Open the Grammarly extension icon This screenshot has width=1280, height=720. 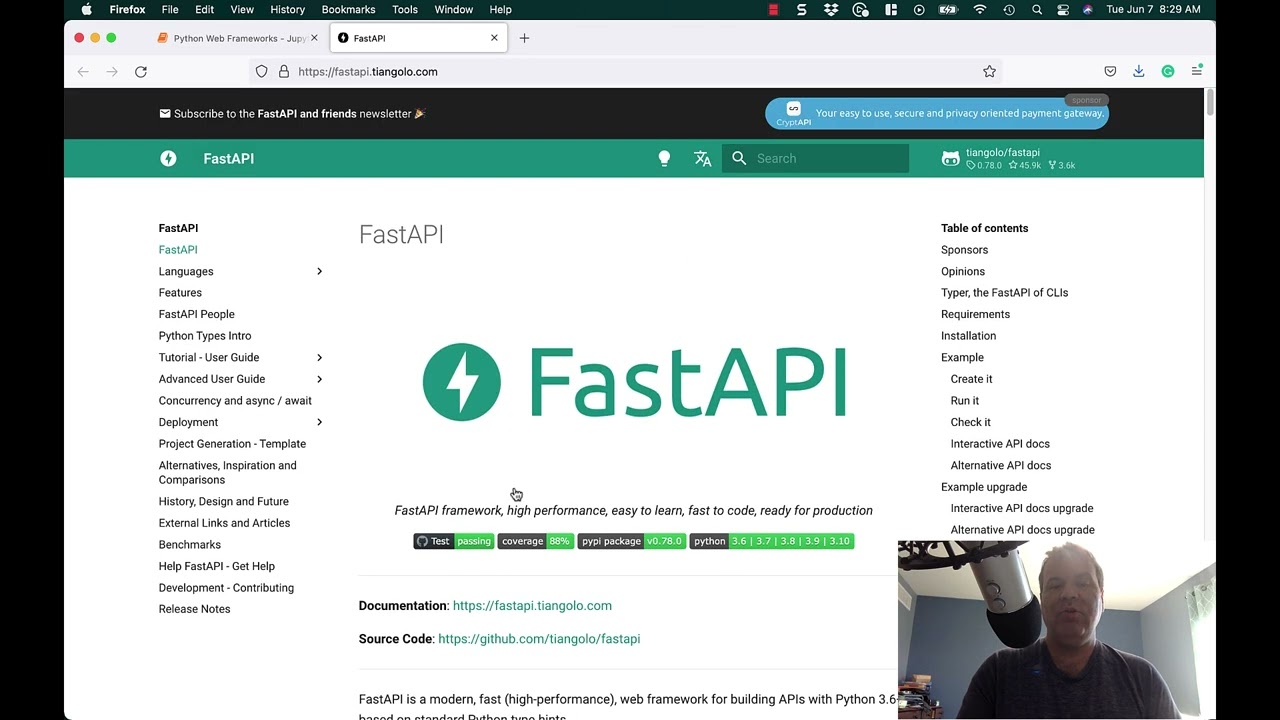1167,72
